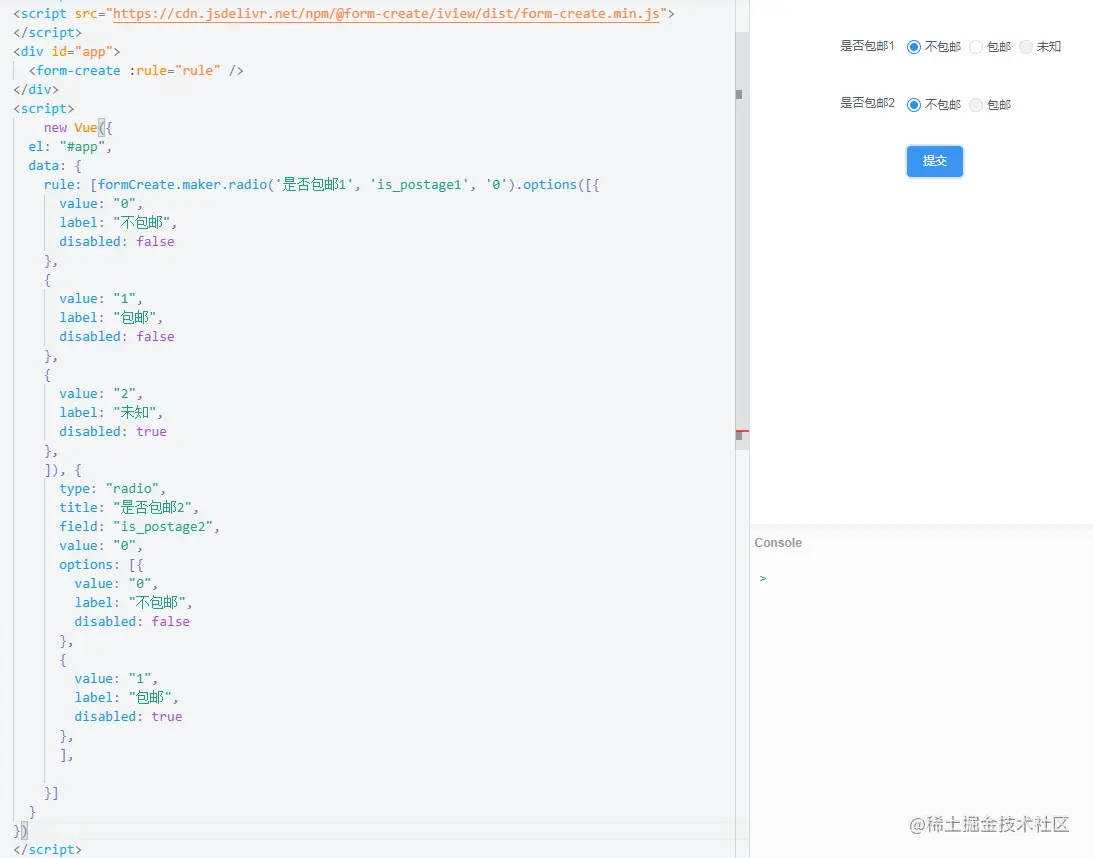Click the new Vue({ code line

pos(78,128)
